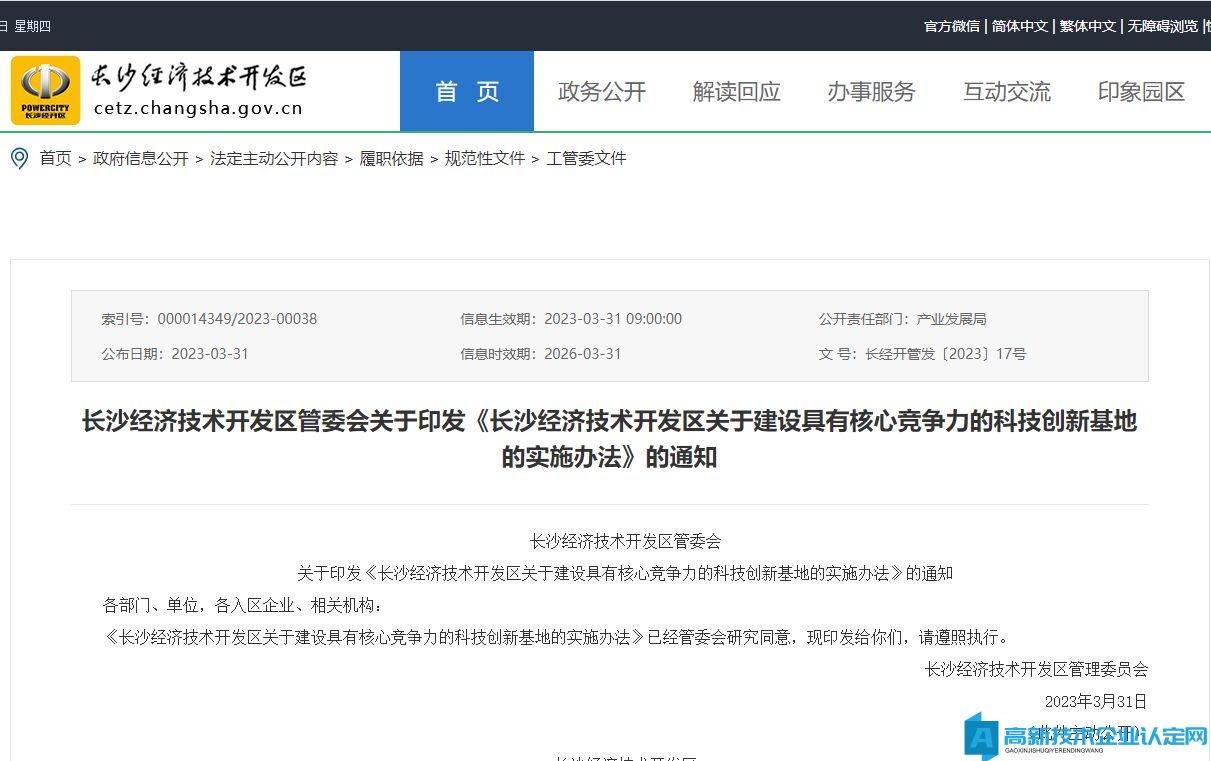Open 无障碍浏览 mode
The height and width of the screenshot is (761, 1211).
tap(1163, 26)
